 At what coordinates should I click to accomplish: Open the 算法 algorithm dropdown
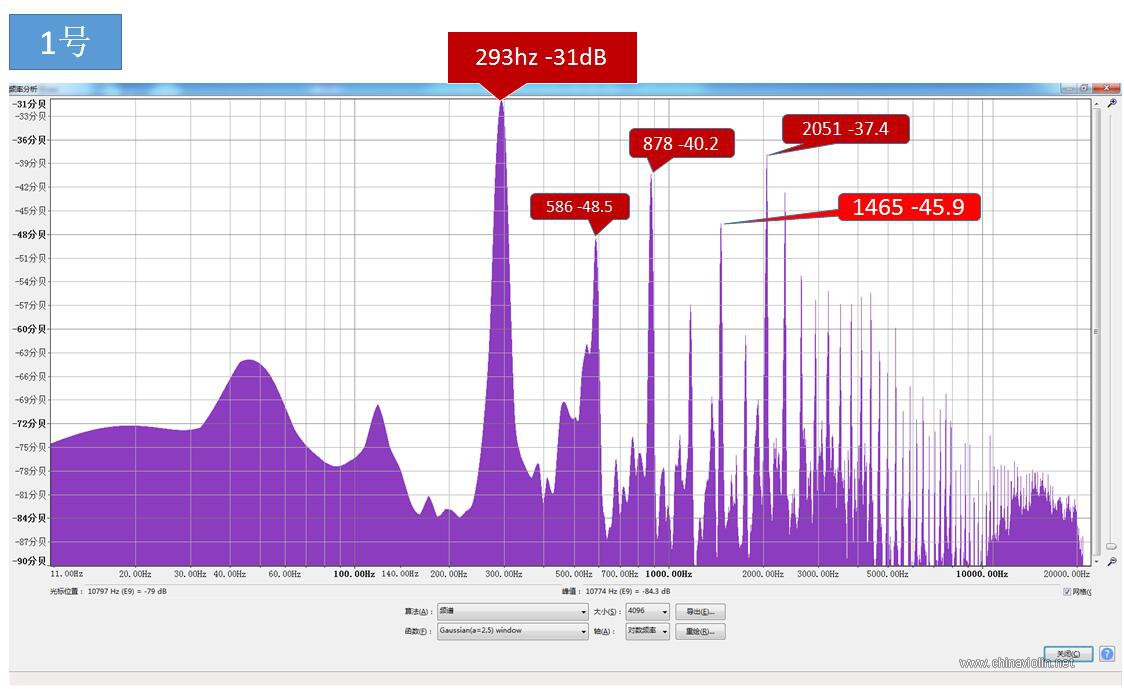(x=513, y=612)
